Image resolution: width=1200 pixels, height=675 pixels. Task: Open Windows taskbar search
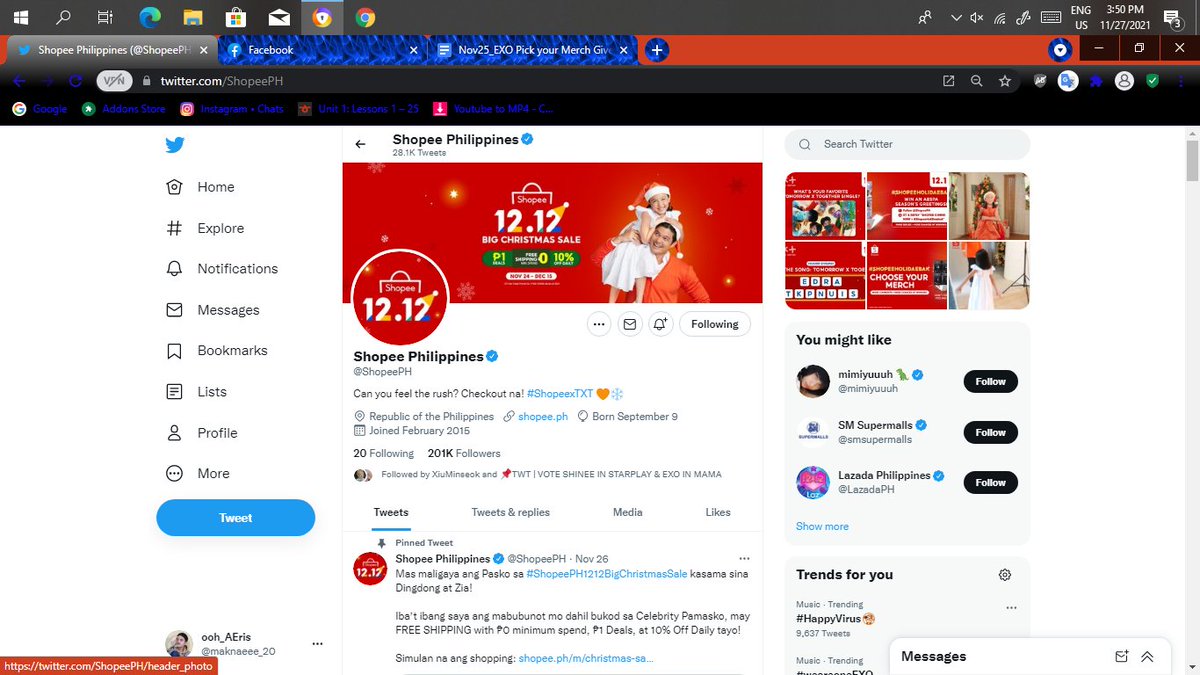[63, 17]
